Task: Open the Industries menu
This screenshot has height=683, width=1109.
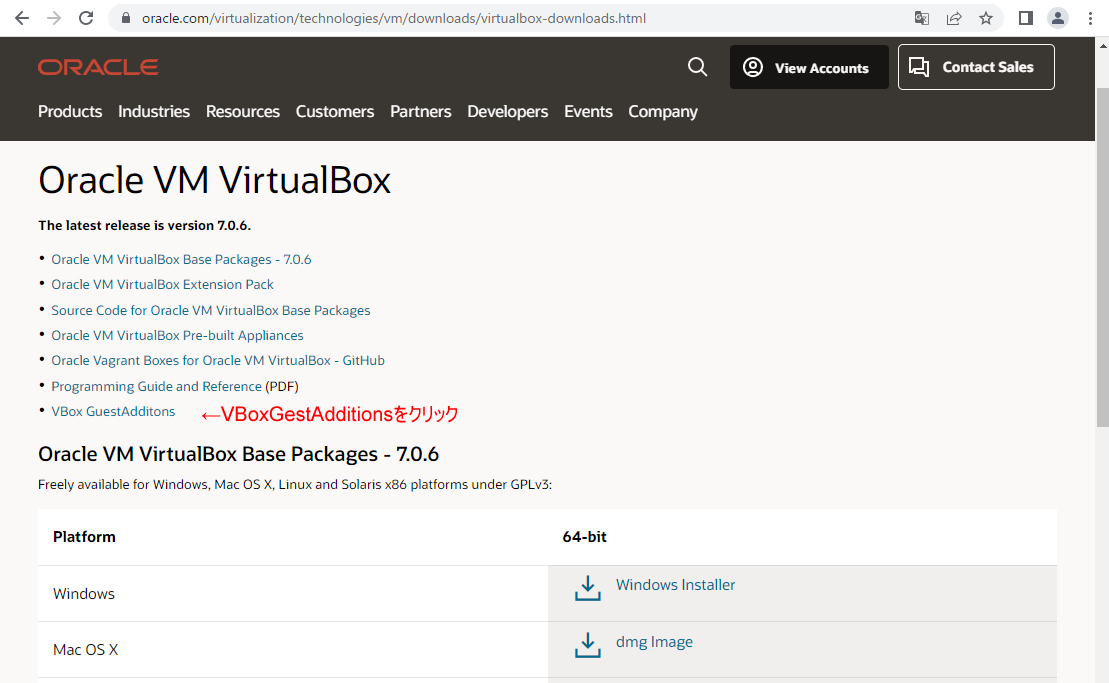Action: pyautogui.click(x=154, y=112)
